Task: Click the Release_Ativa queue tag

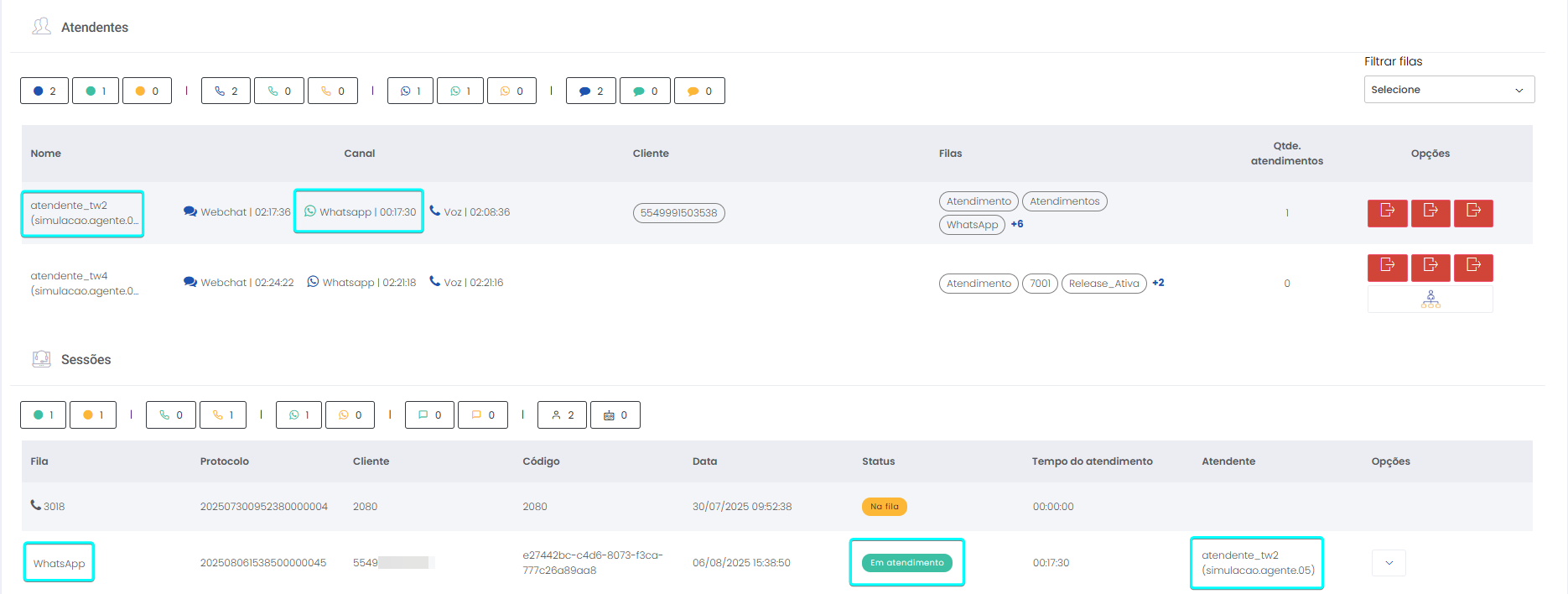Action: pyautogui.click(x=1103, y=284)
